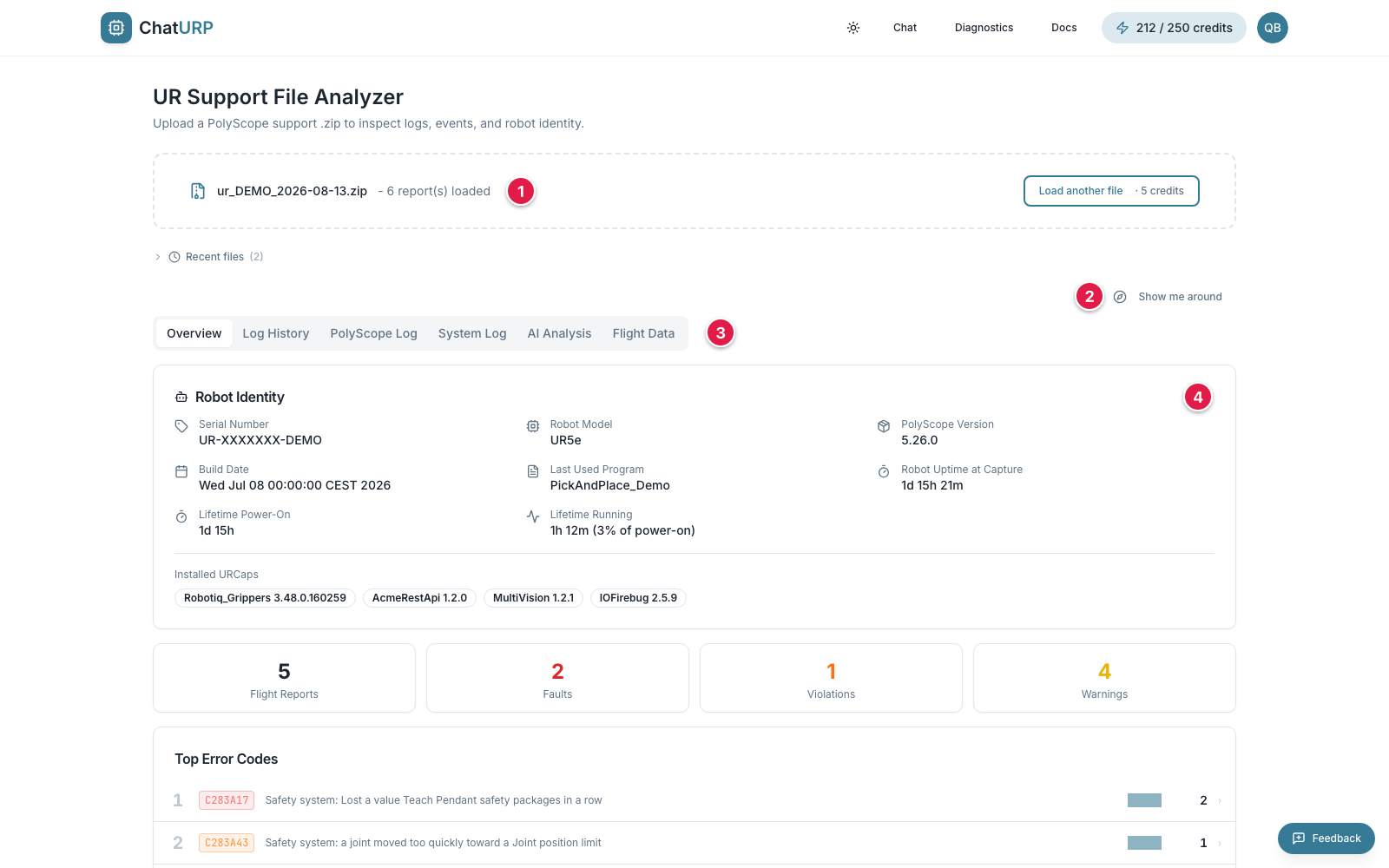Expand the C283A43 error row chevron
Image resolution: width=1389 pixels, height=868 pixels.
[x=1220, y=843]
